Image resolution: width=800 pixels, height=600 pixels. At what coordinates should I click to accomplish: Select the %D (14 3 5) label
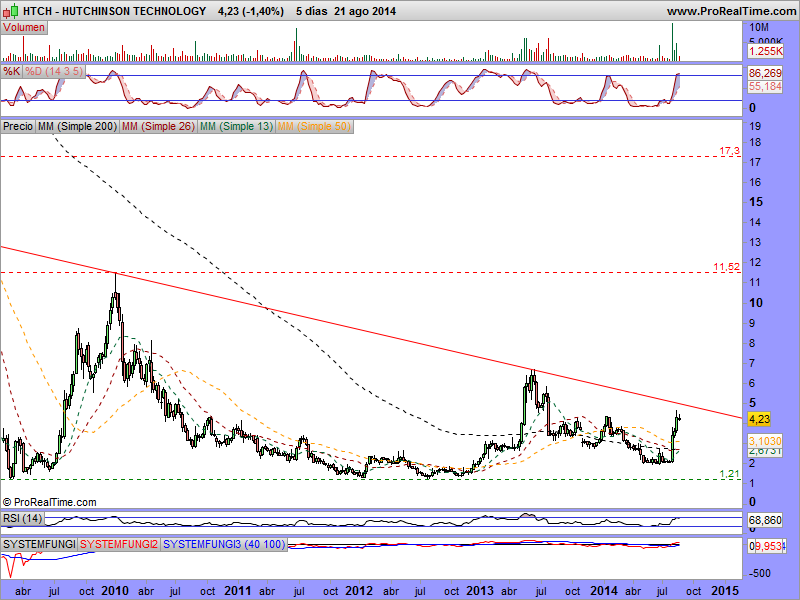(54, 71)
